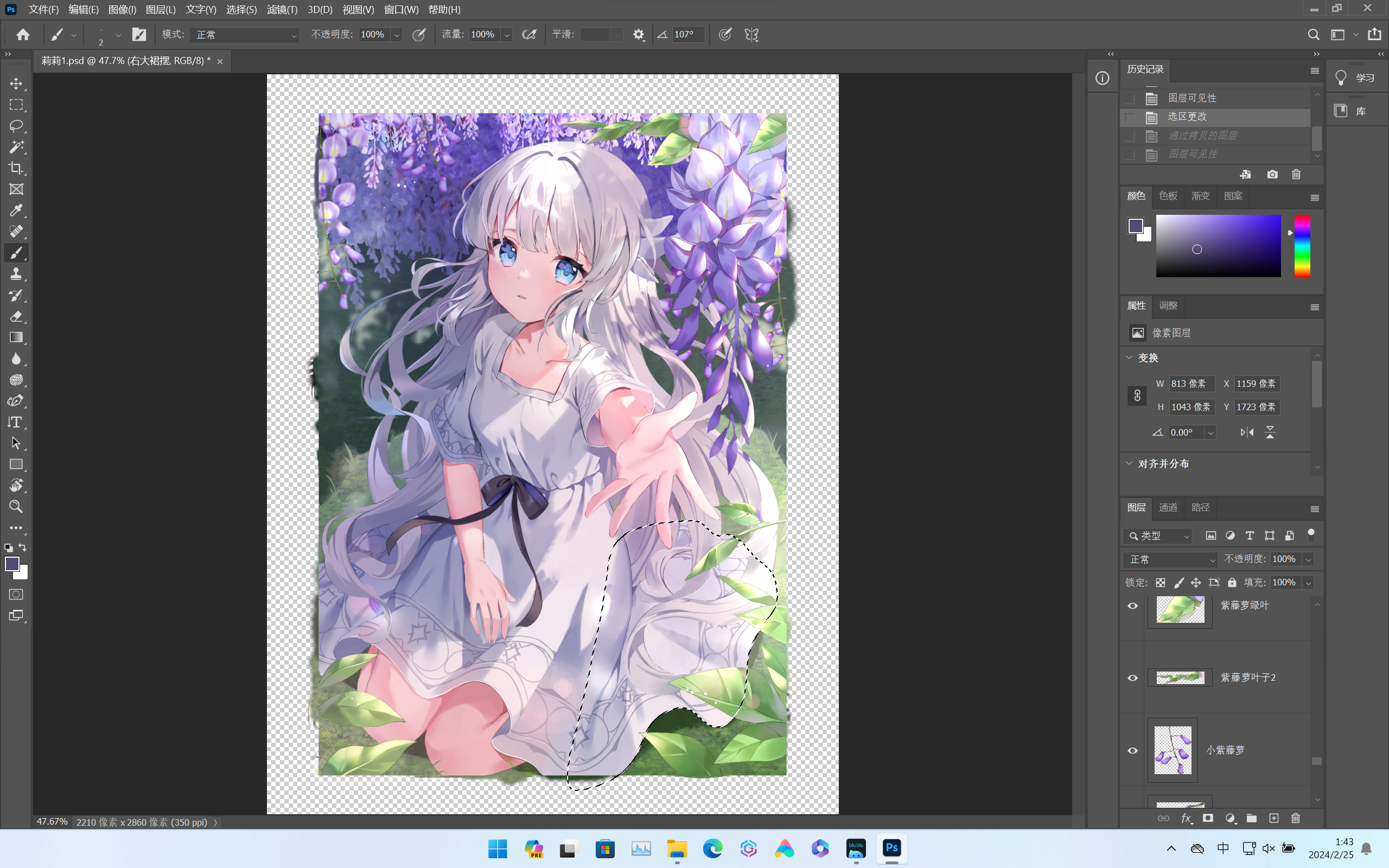The image size is (1389, 868).
Task: Open the opacity dropdown in options bar
Action: (397, 35)
